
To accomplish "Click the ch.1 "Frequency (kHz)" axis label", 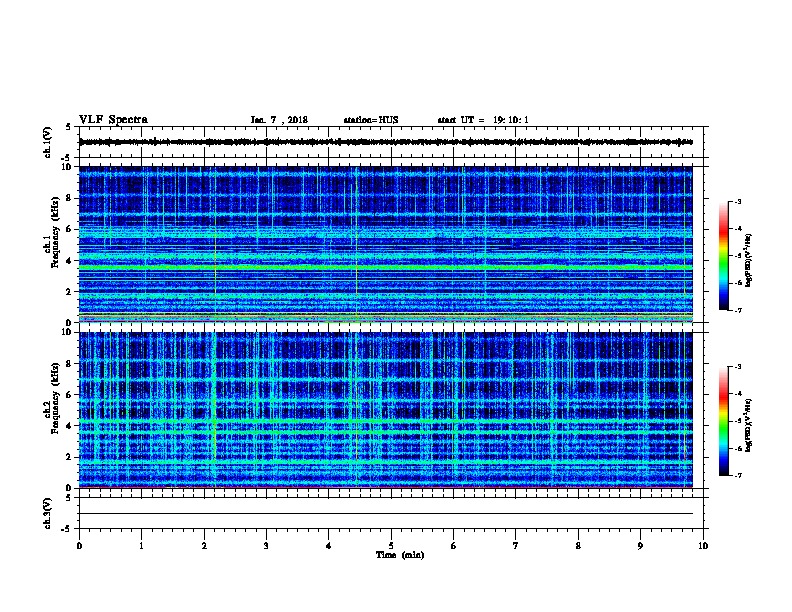I will coord(55,232).
